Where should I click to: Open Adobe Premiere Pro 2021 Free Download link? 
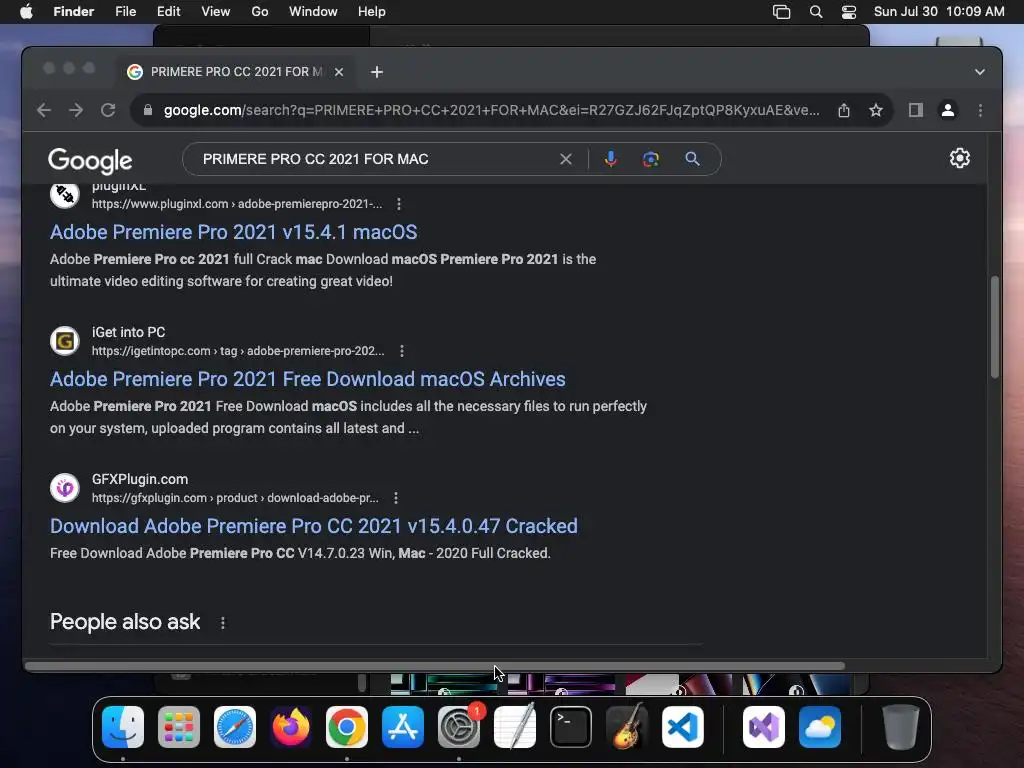click(x=308, y=379)
